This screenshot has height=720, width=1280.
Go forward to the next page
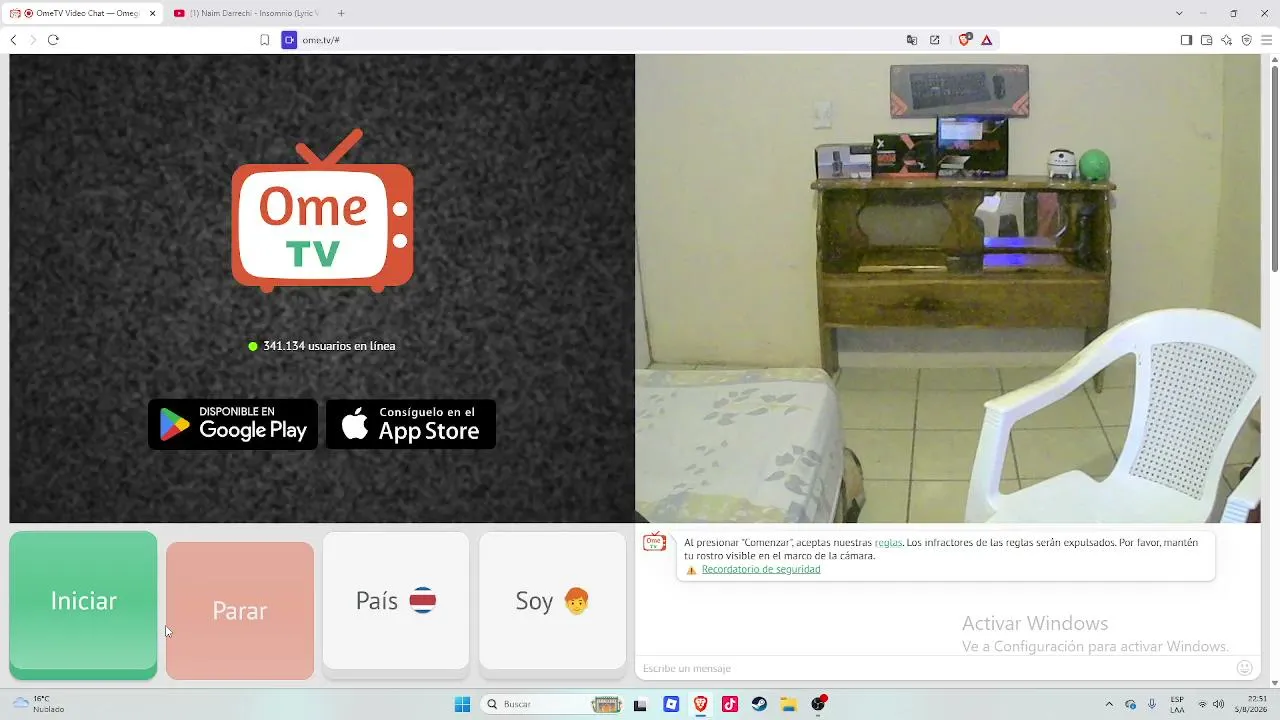pos(33,40)
